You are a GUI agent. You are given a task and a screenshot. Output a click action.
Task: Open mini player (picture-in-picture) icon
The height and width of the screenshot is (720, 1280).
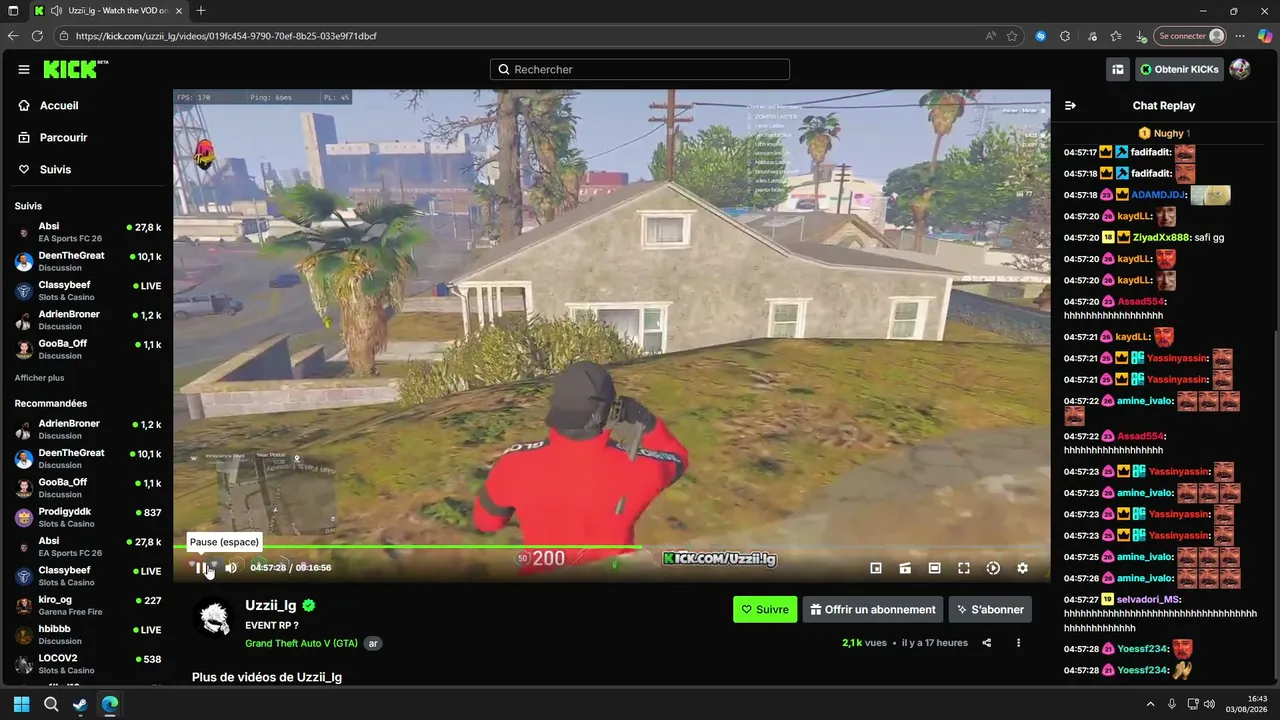[x=876, y=568]
